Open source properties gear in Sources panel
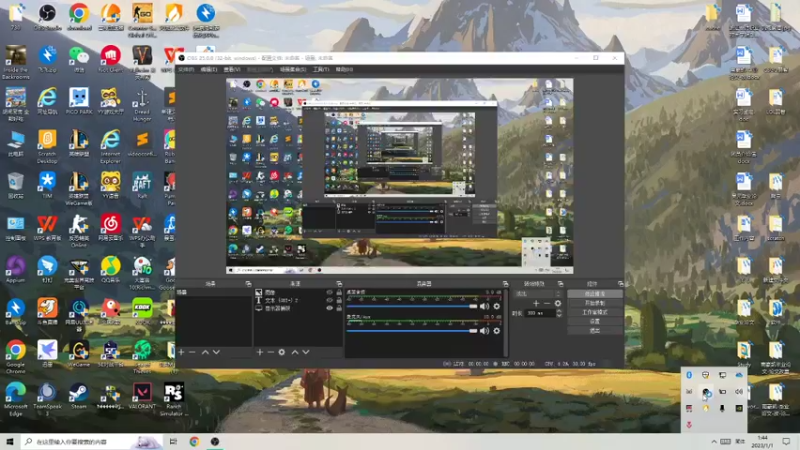Image resolution: width=800 pixels, height=450 pixels. point(282,352)
